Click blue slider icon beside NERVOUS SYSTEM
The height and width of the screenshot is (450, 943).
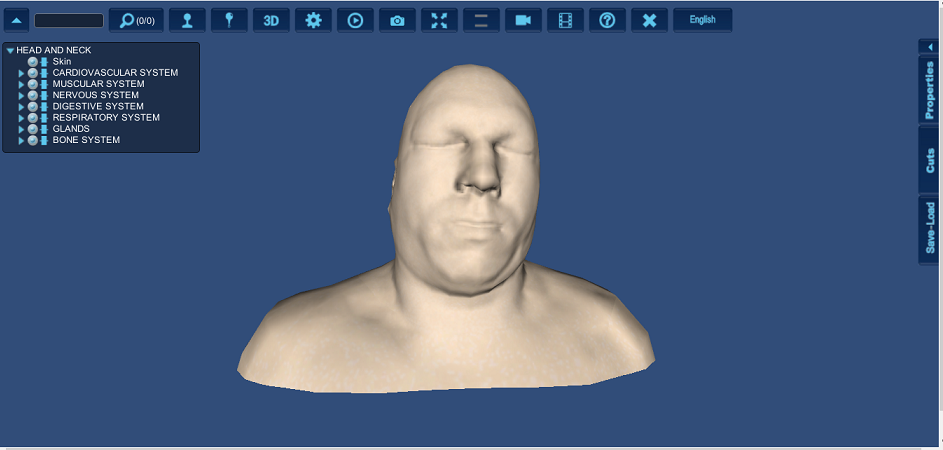point(43,96)
